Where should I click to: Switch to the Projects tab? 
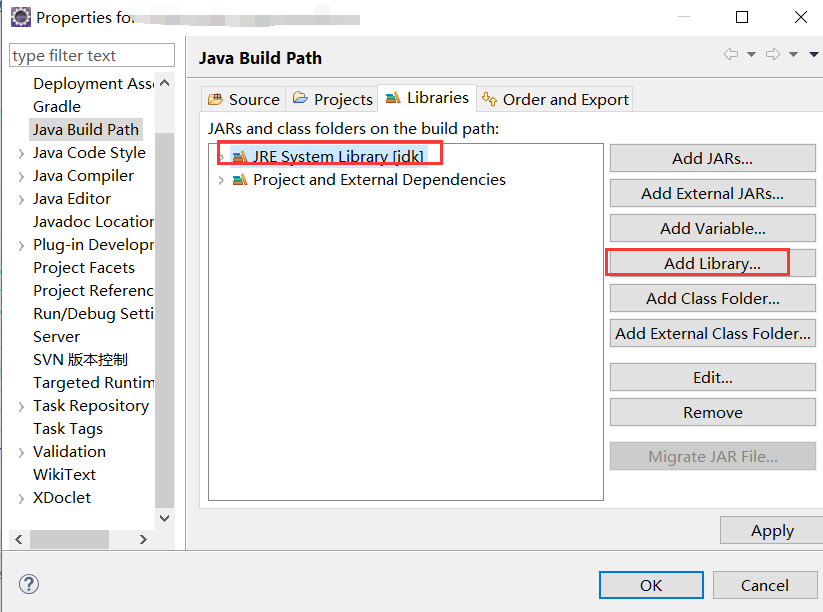coord(332,99)
